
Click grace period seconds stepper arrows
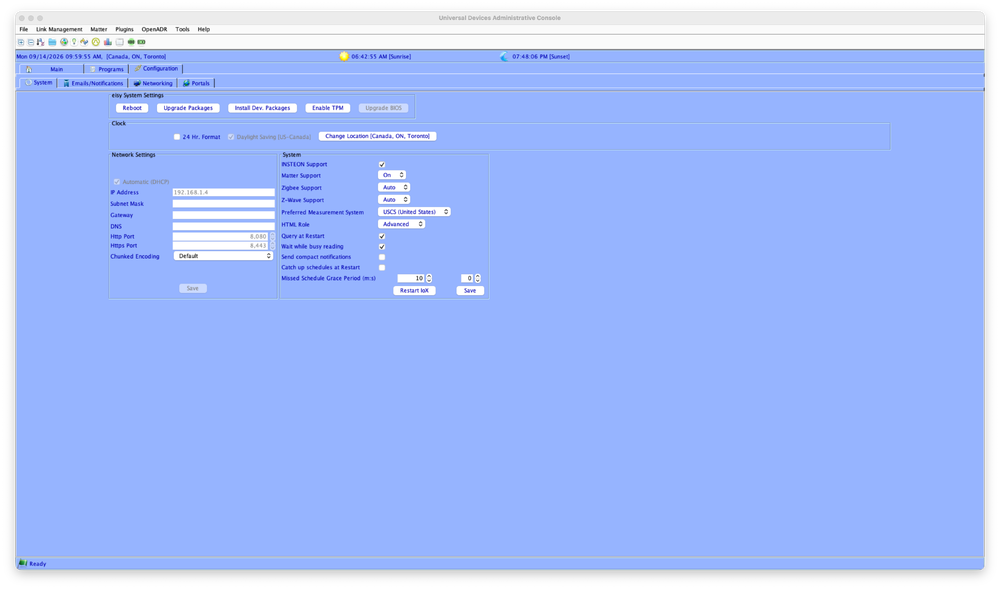(x=478, y=278)
